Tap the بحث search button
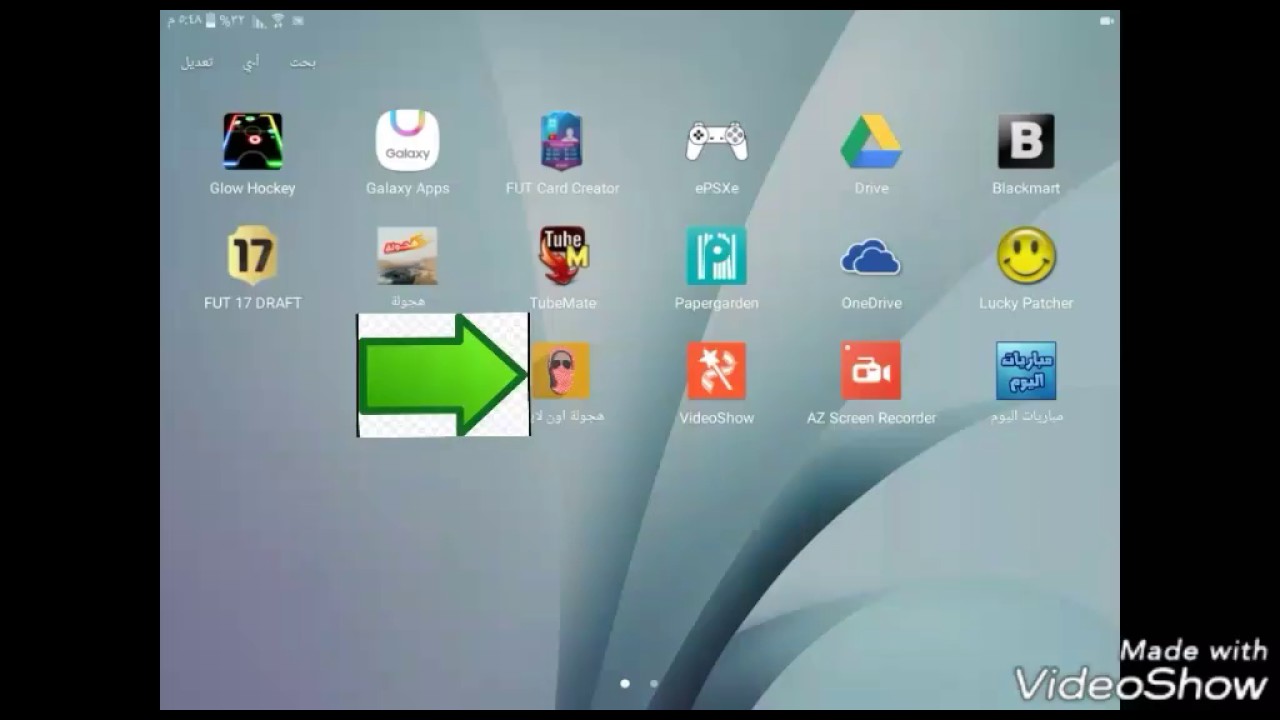 (303, 62)
